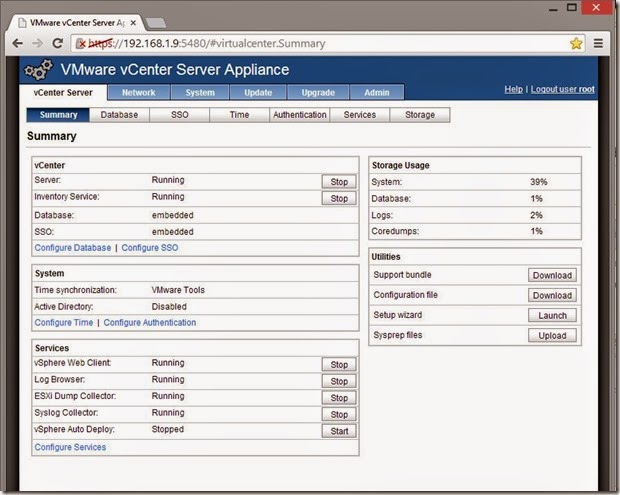Click the vSphere Auto Deploy Stopped status
The width and height of the screenshot is (620, 495).
(168, 429)
